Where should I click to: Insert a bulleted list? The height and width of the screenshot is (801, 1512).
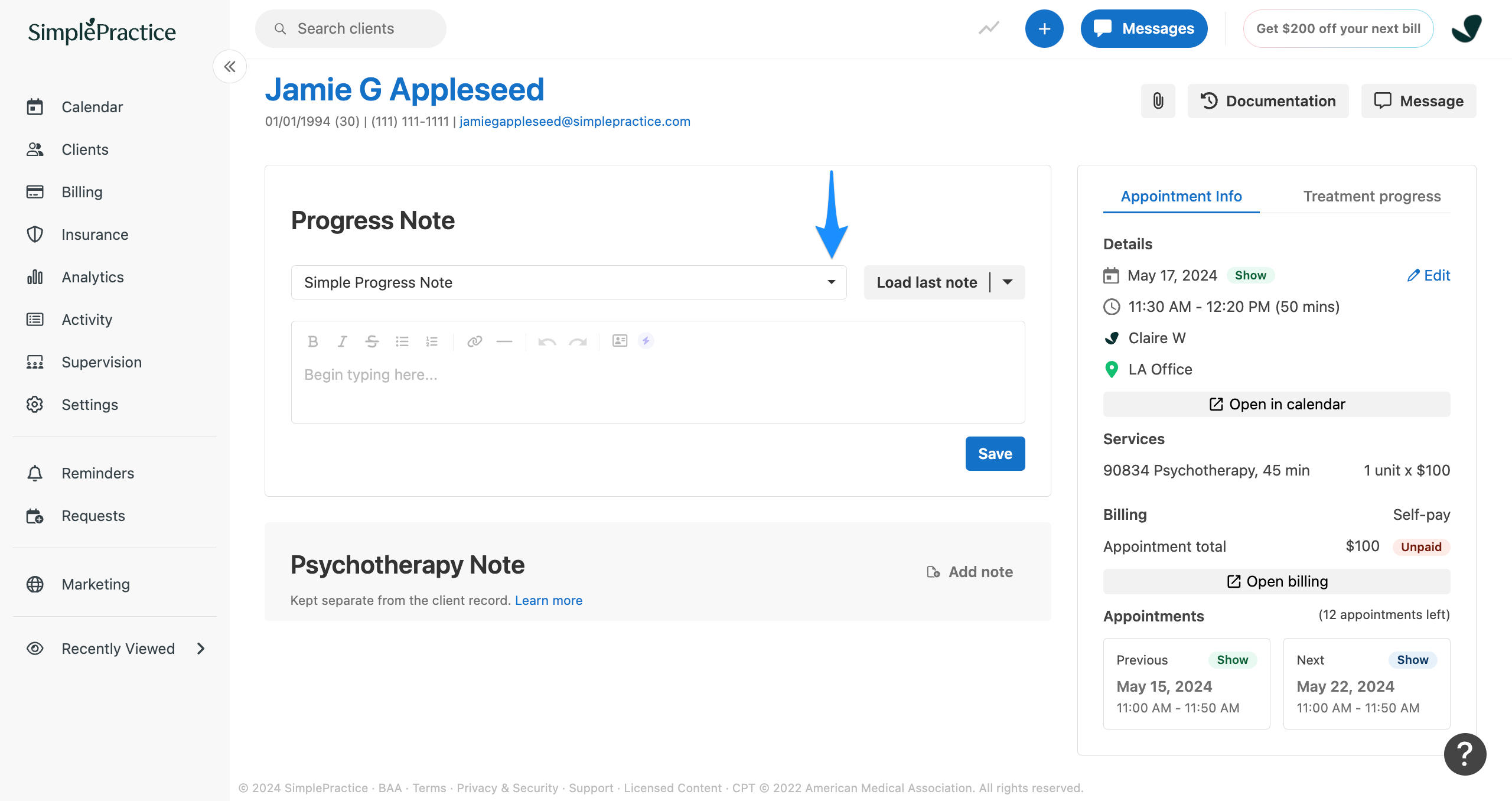402,341
